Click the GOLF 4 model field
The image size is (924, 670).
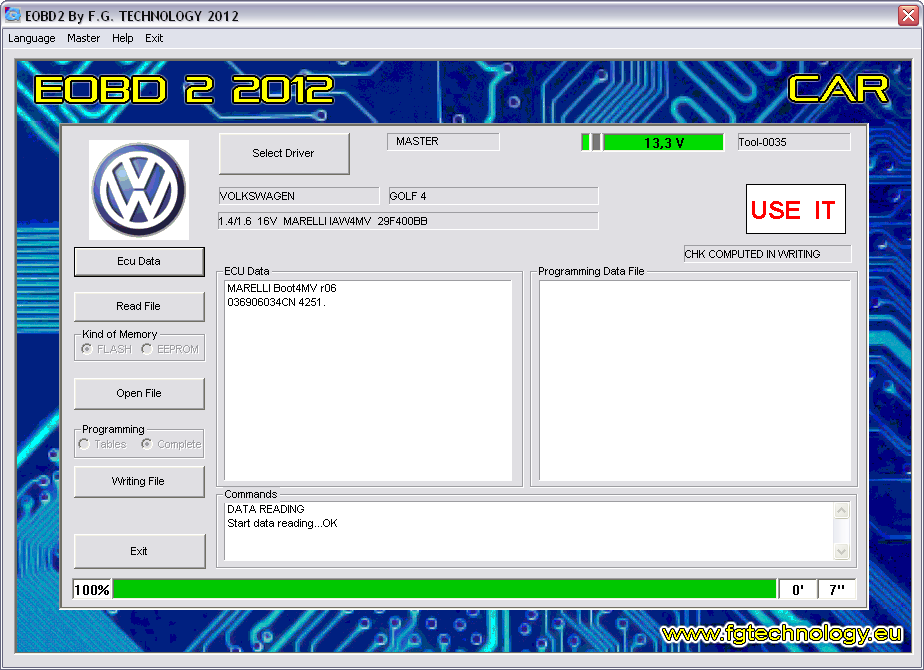(493, 196)
